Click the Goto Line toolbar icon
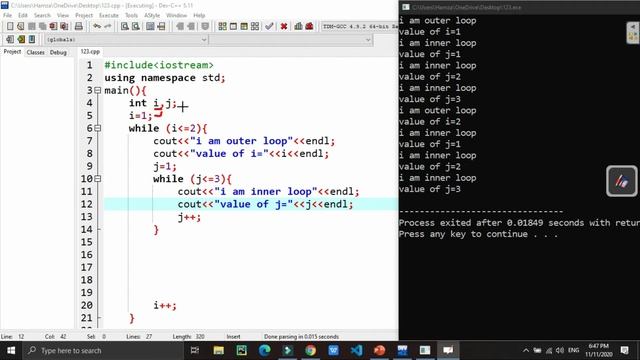 pyautogui.click(x=161, y=27)
